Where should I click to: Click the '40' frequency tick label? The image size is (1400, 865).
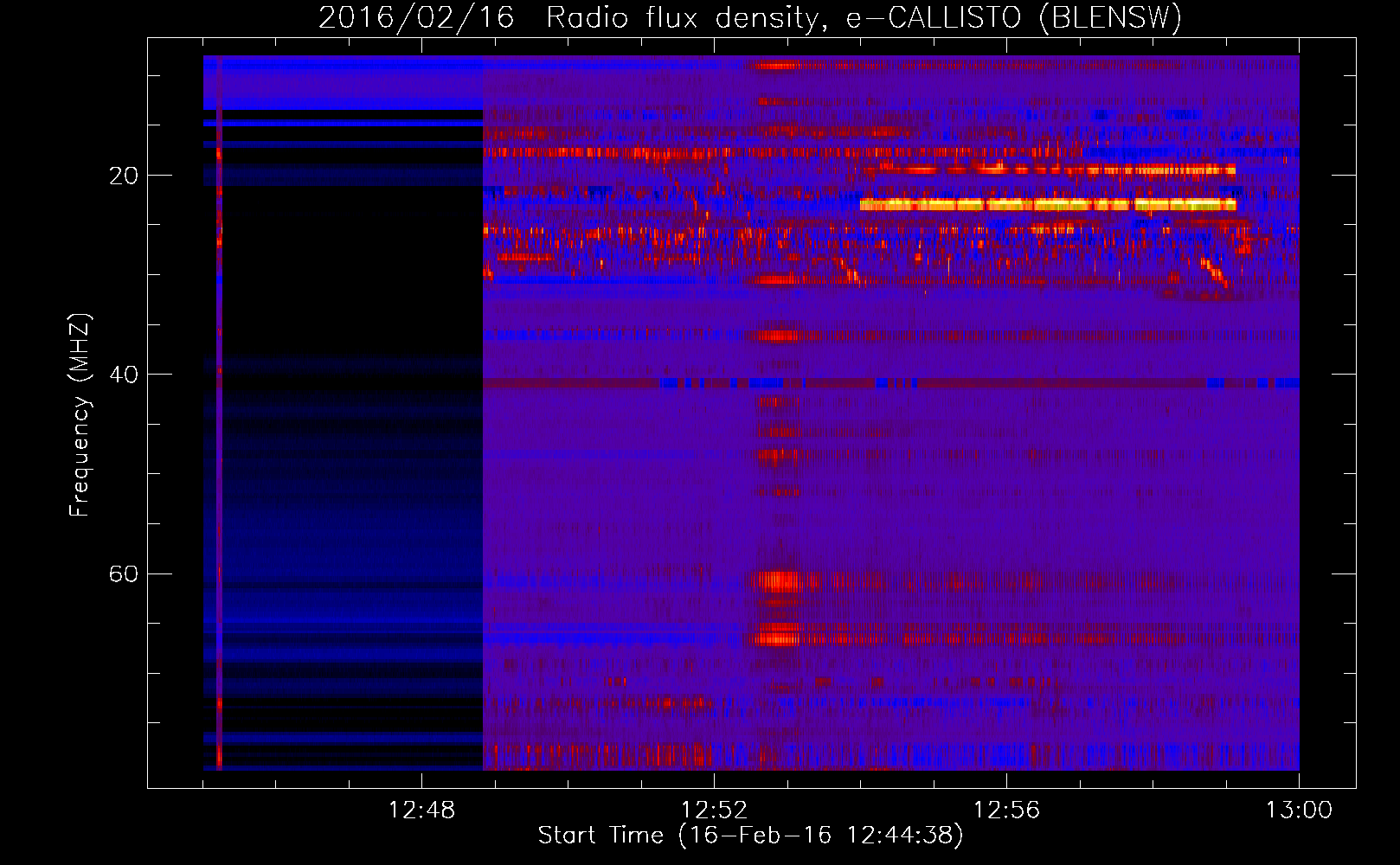pos(124,375)
